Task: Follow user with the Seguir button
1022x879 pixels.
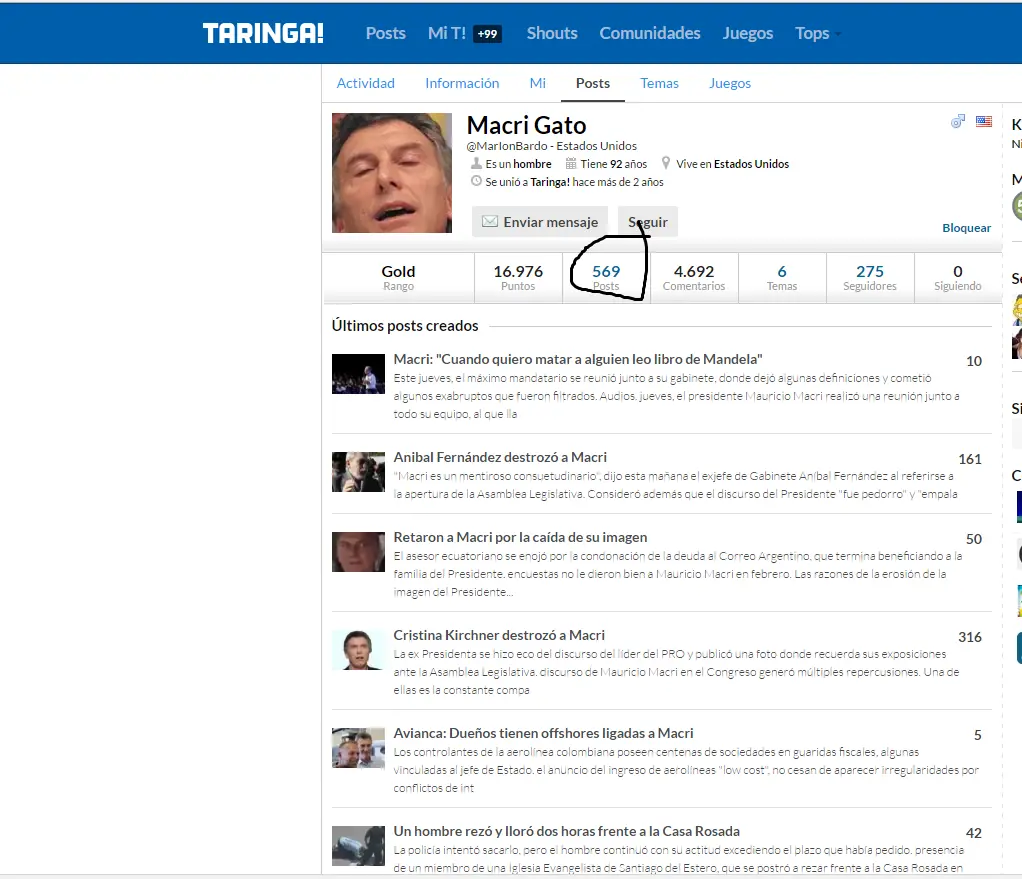Action: click(648, 222)
